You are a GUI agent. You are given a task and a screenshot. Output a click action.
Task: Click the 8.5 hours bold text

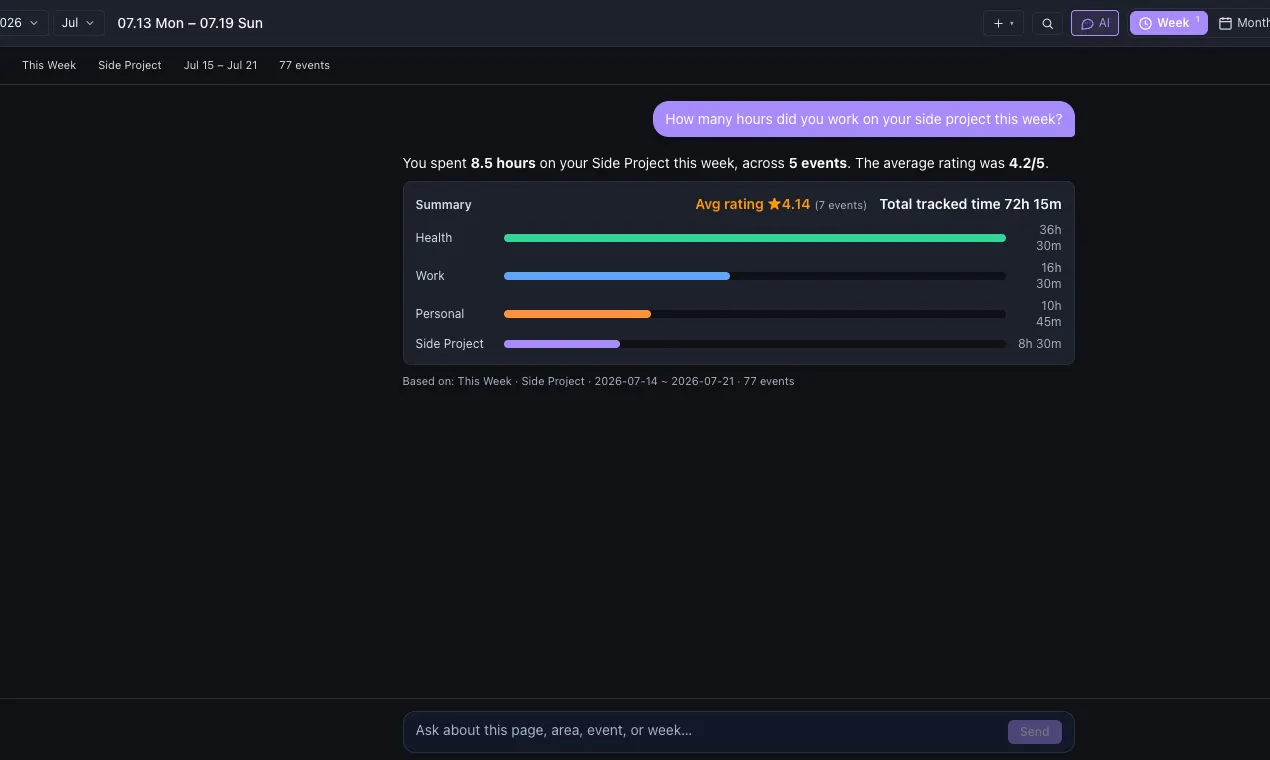pyautogui.click(x=503, y=163)
